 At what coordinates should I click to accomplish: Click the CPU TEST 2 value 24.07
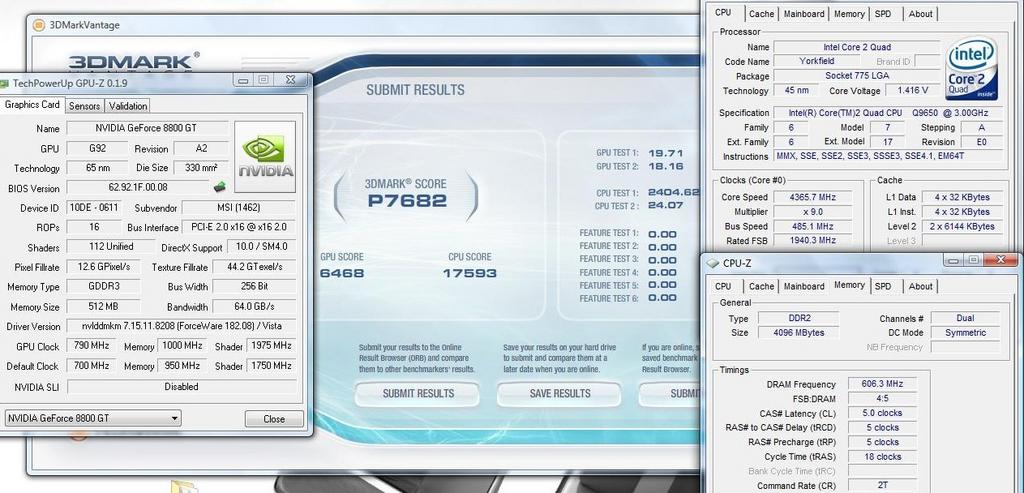[x=665, y=205]
